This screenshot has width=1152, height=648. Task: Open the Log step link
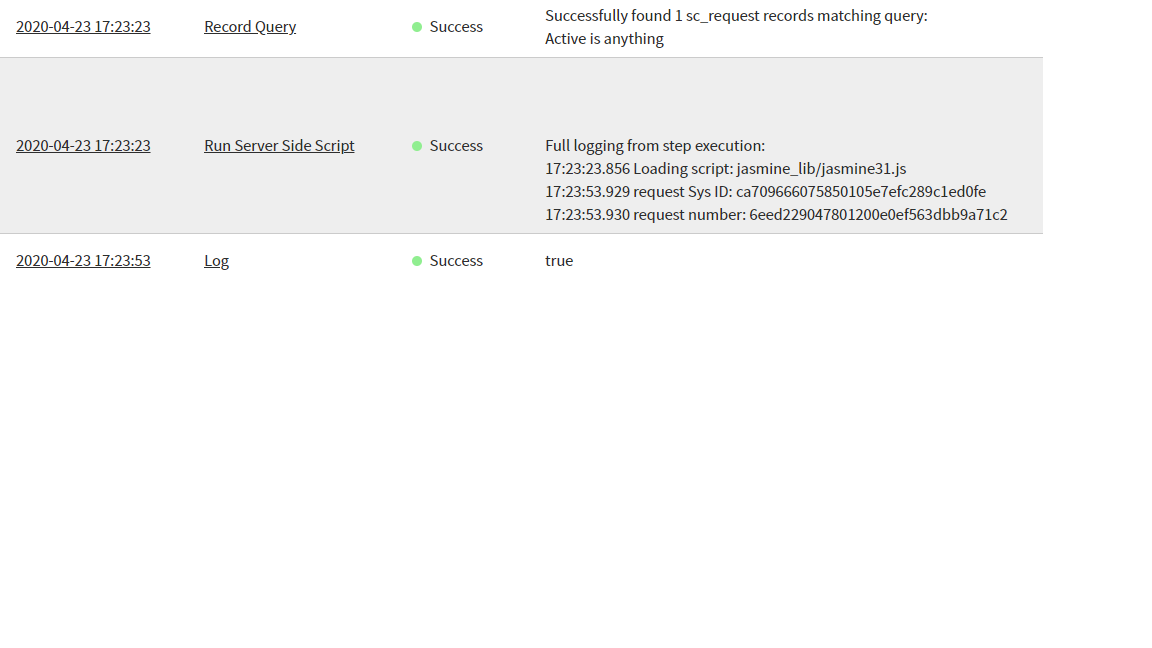click(x=216, y=261)
